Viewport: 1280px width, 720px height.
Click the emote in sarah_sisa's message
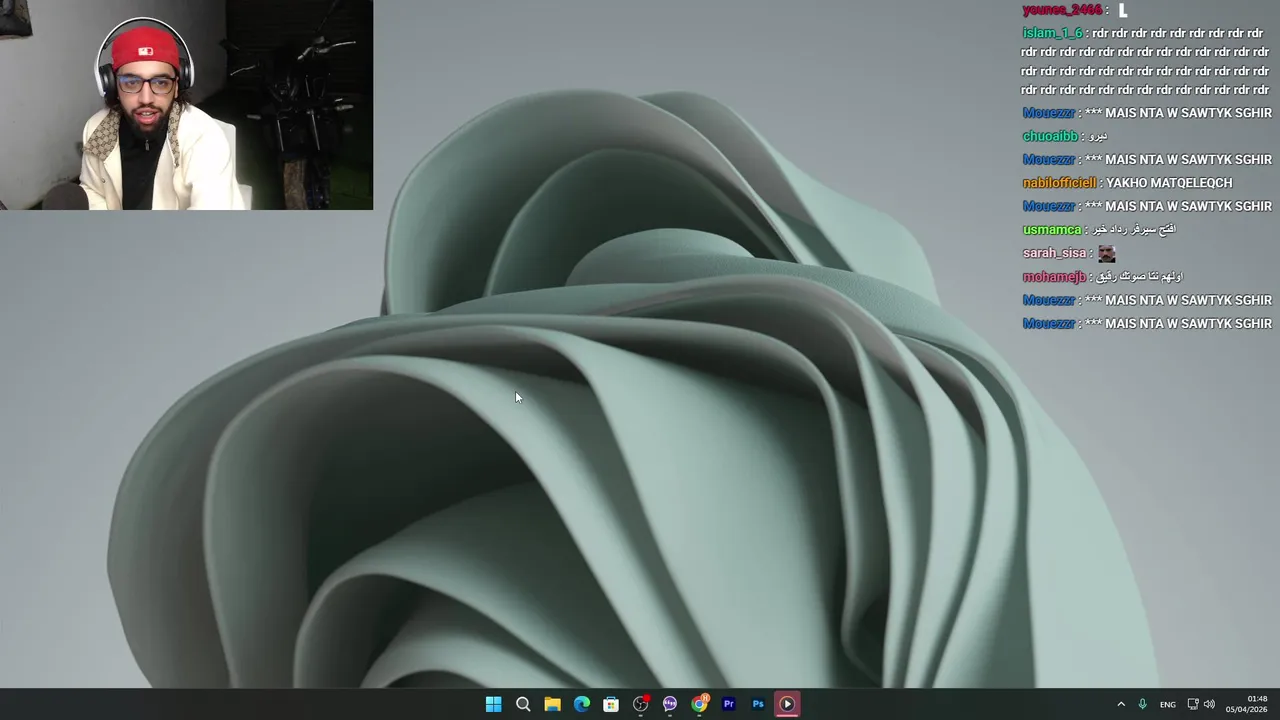pyautogui.click(x=1106, y=254)
